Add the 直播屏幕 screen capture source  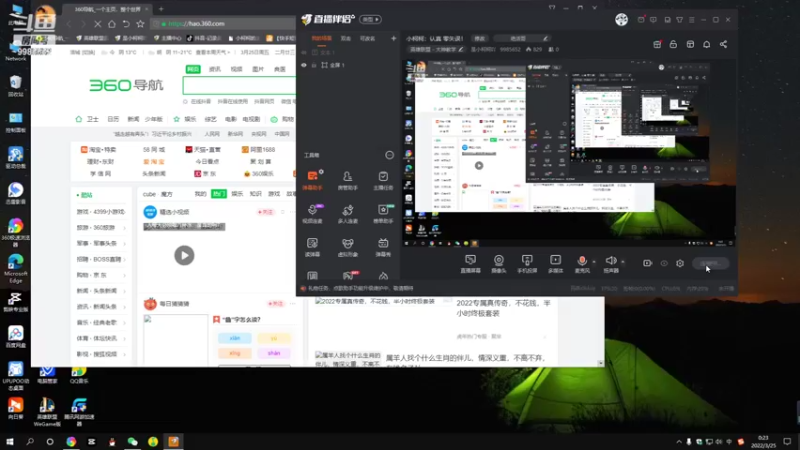pos(470,264)
